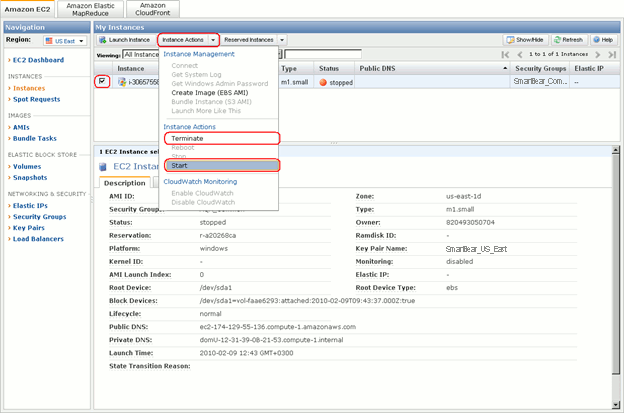Open the Volumes navigation link

click(x=27, y=167)
